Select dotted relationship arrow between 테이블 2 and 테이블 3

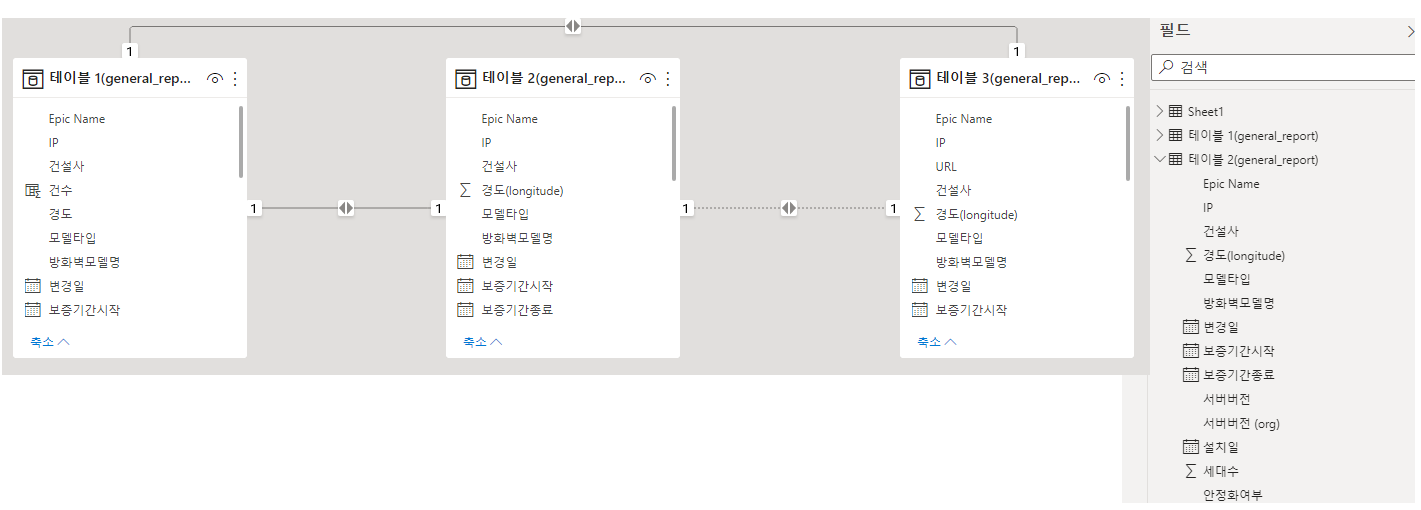(x=789, y=208)
